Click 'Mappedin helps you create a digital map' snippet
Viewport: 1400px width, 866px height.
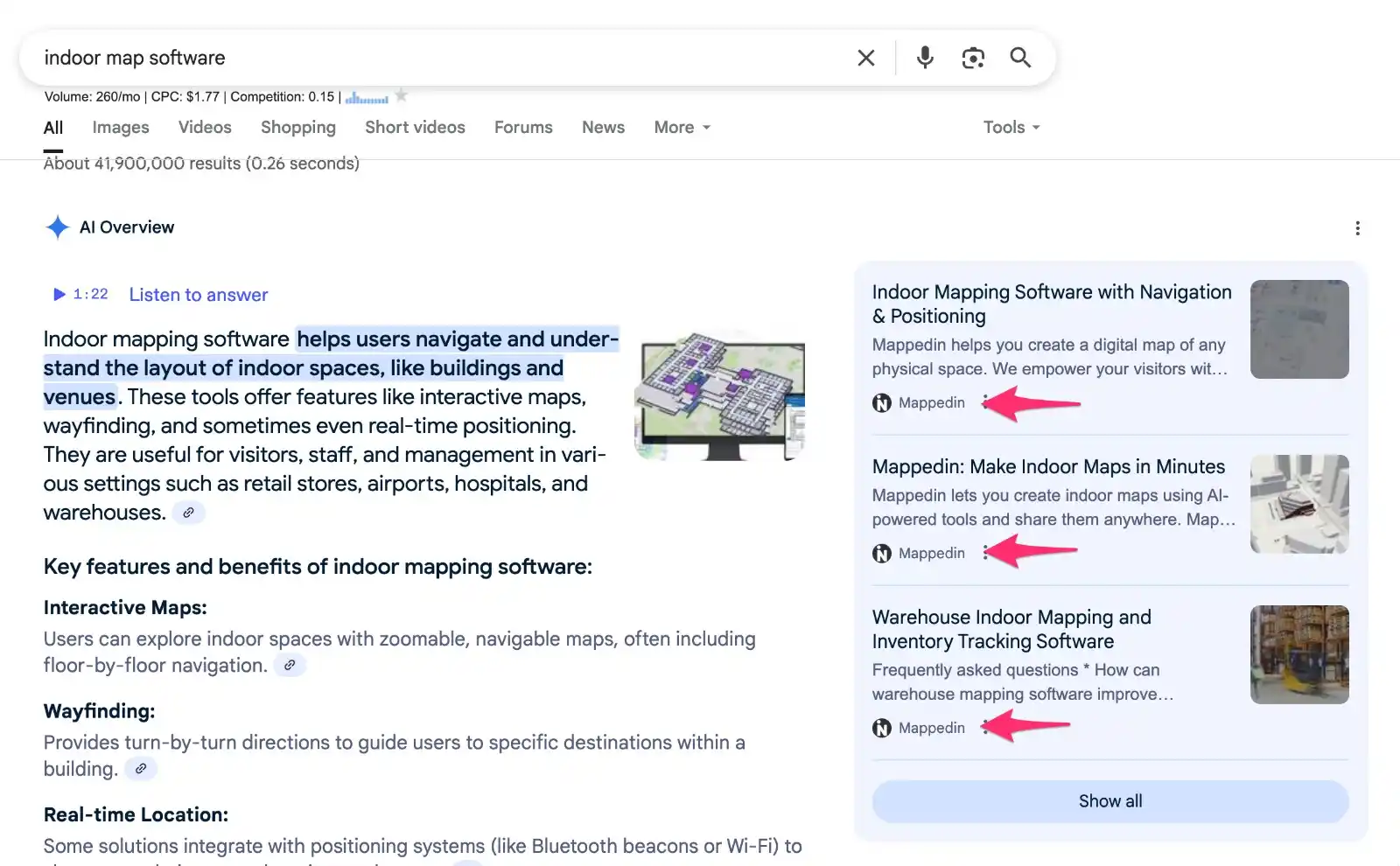point(1050,357)
